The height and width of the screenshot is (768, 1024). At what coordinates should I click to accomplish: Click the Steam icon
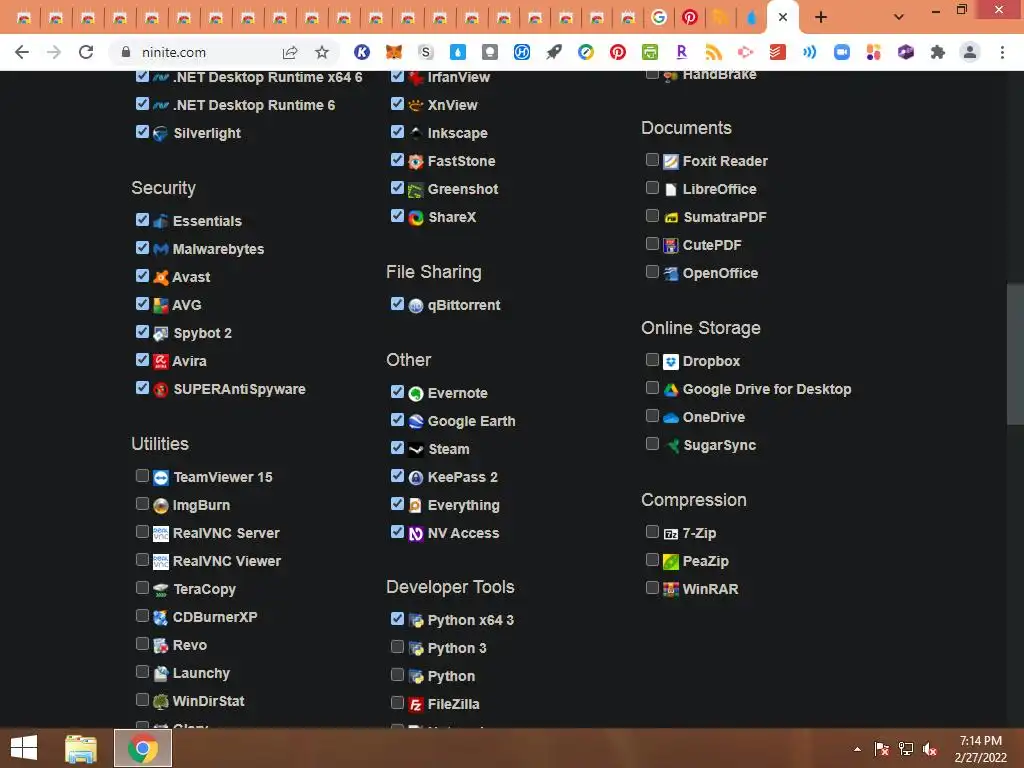click(x=416, y=449)
